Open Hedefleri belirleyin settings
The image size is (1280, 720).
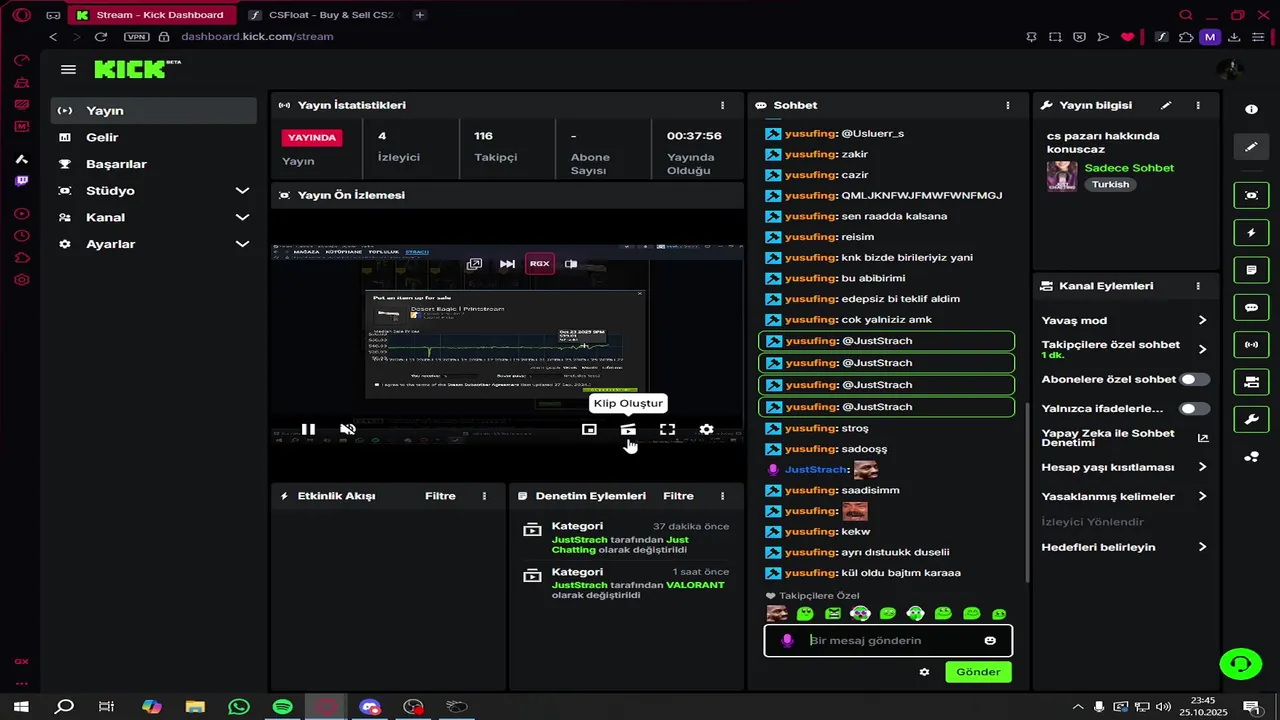1124,547
